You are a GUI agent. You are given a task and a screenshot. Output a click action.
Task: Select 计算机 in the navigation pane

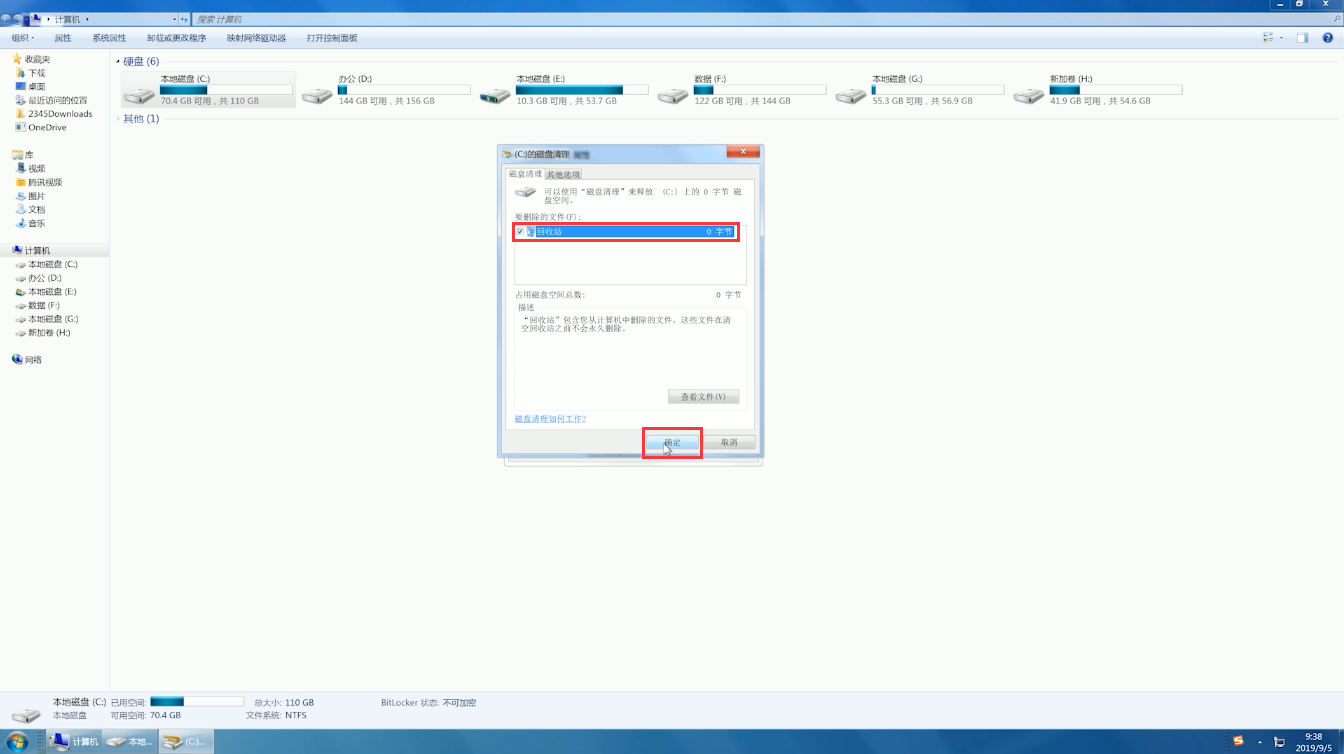click(31, 250)
